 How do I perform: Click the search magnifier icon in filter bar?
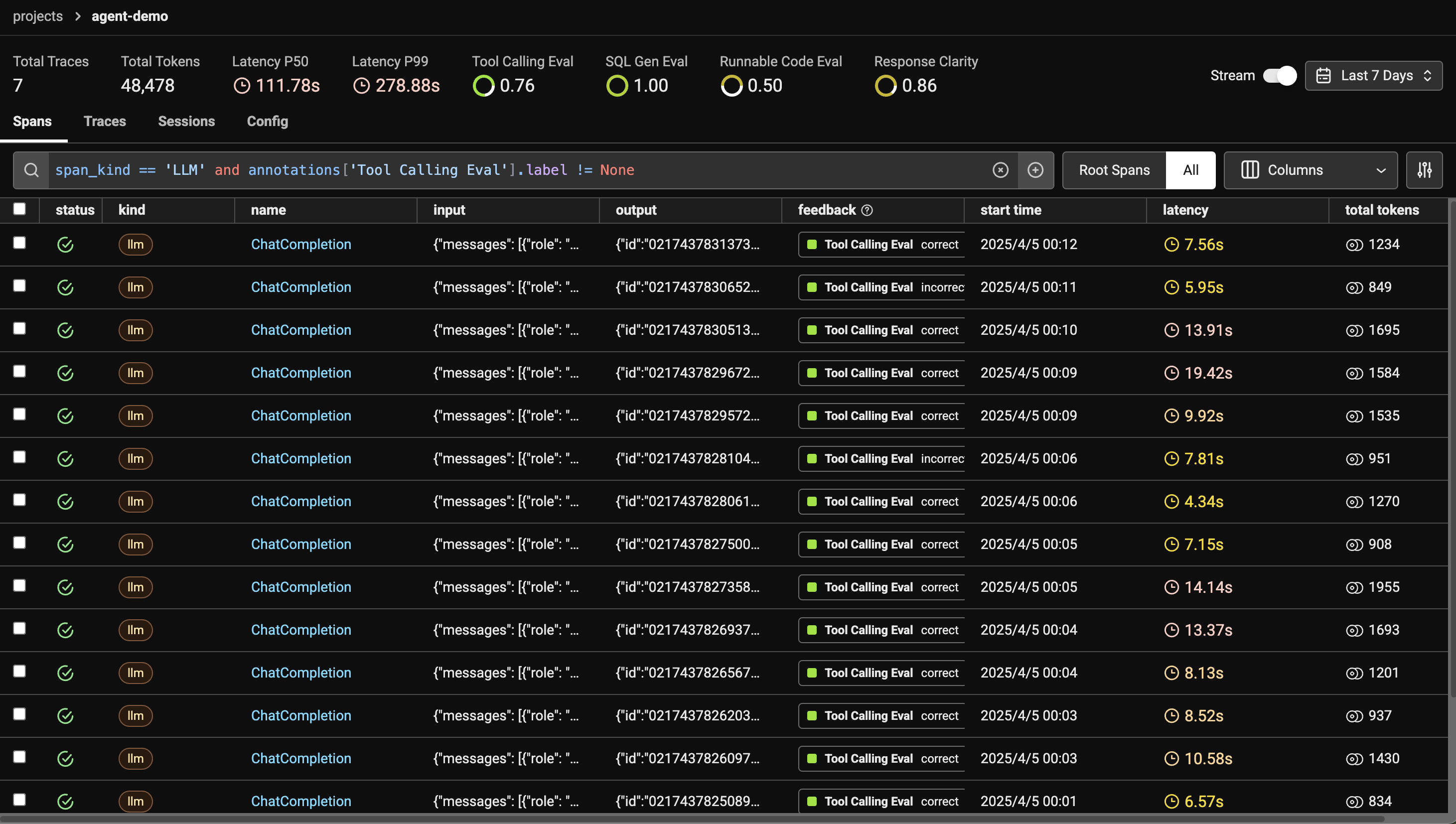point(32,170)
